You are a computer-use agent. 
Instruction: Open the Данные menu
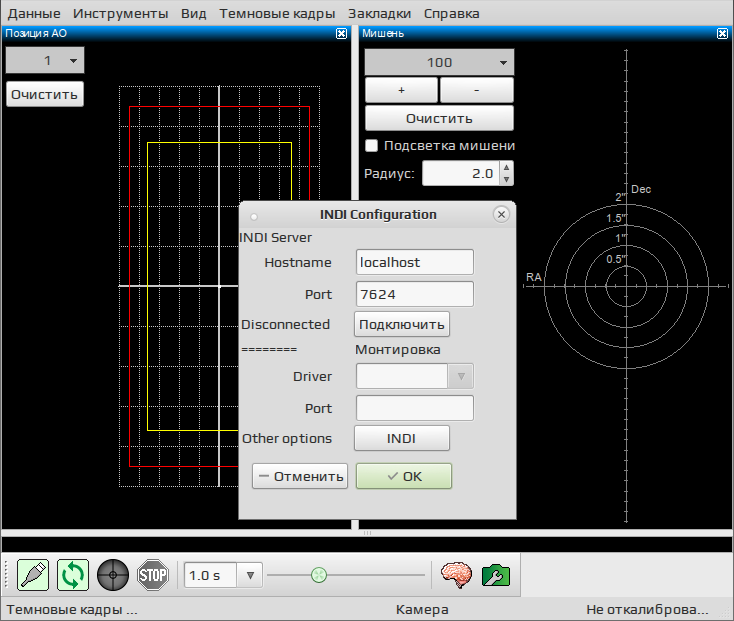coord(34,14)
